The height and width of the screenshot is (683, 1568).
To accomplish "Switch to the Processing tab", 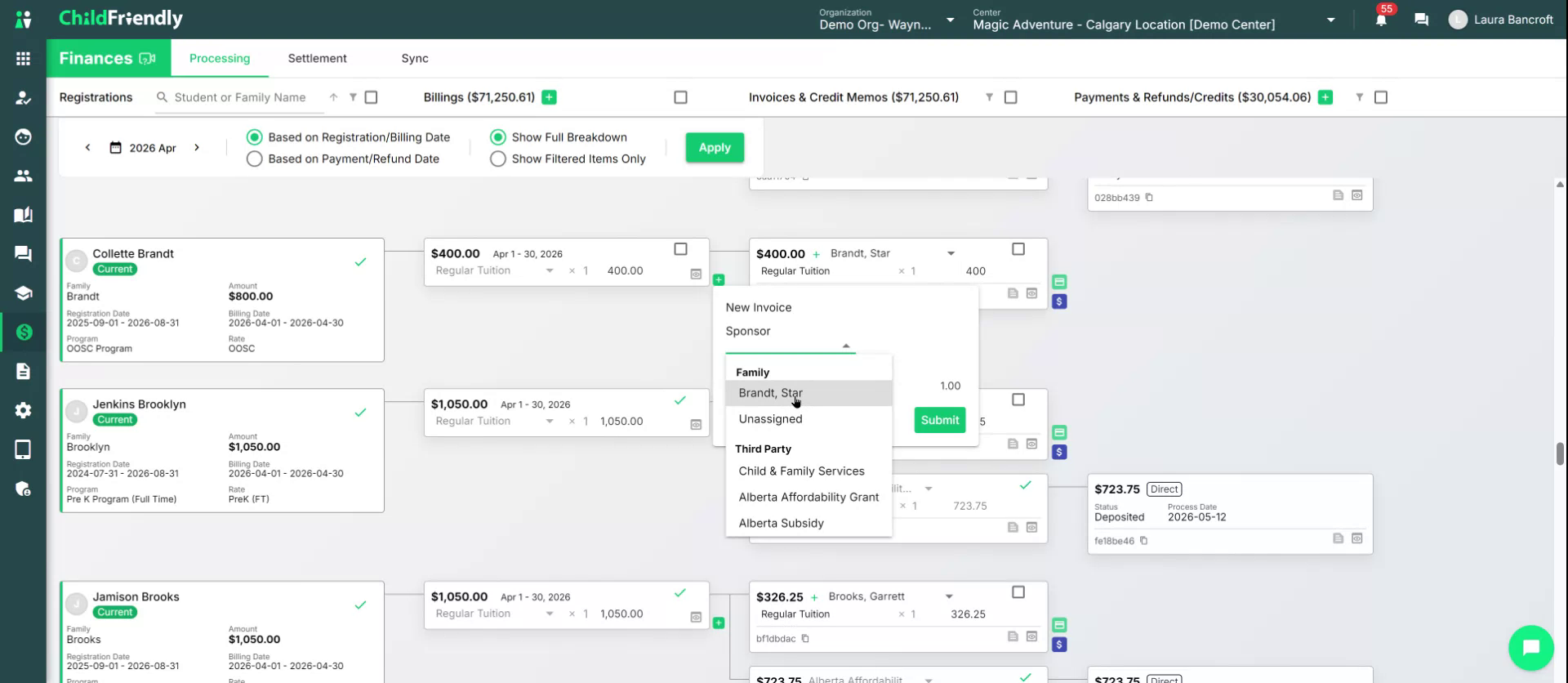I will pyautogui.click(x=220, y=58).
